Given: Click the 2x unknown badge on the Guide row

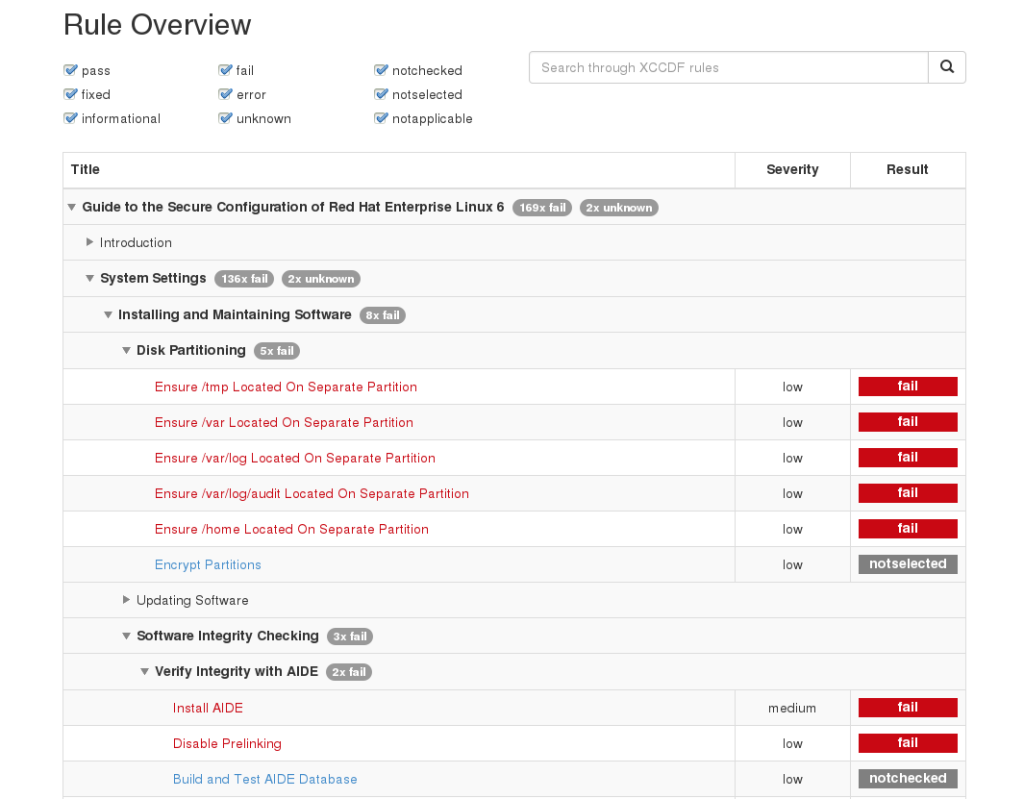Looking at the screenshot, I should pos(619,208).
